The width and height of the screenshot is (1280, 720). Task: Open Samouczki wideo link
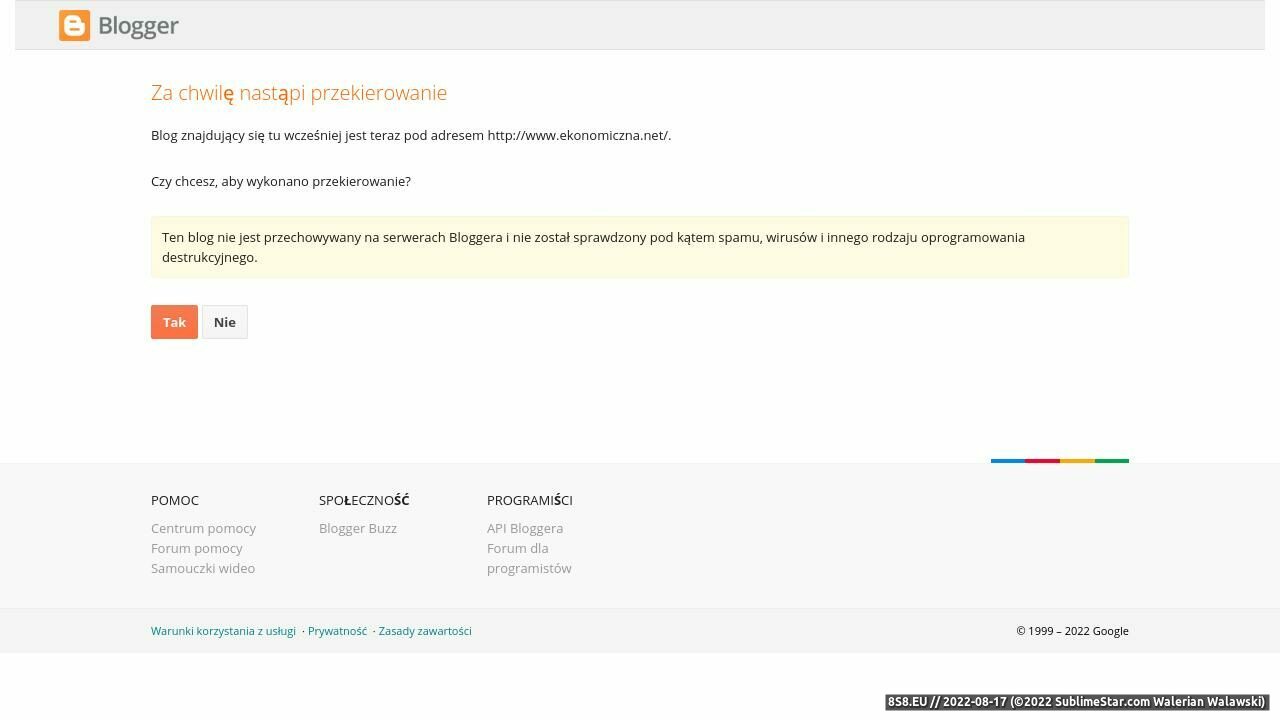coord(203,568)
